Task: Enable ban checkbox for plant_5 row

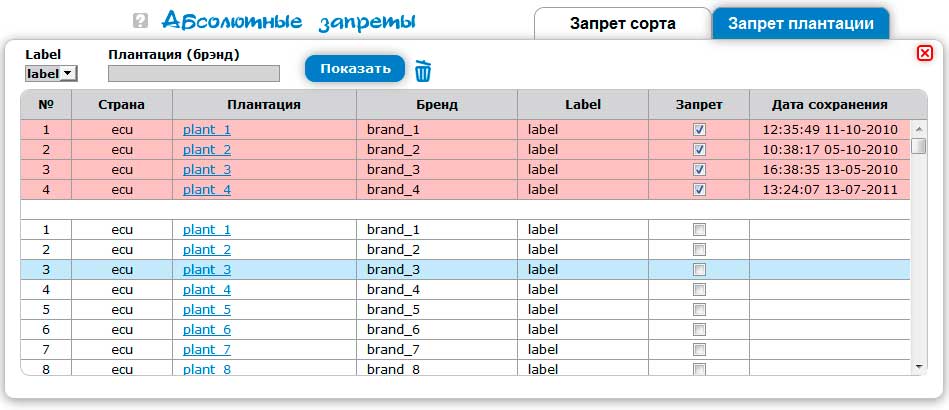Action: (700, 309)
